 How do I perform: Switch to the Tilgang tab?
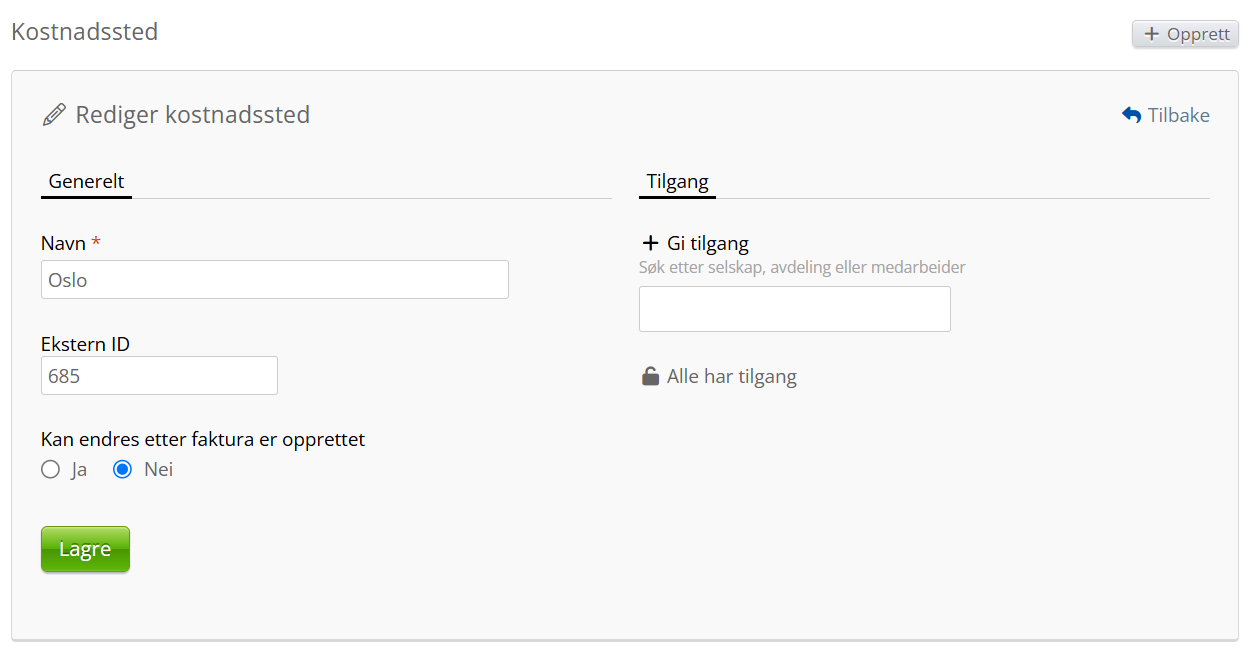[677, 182]
